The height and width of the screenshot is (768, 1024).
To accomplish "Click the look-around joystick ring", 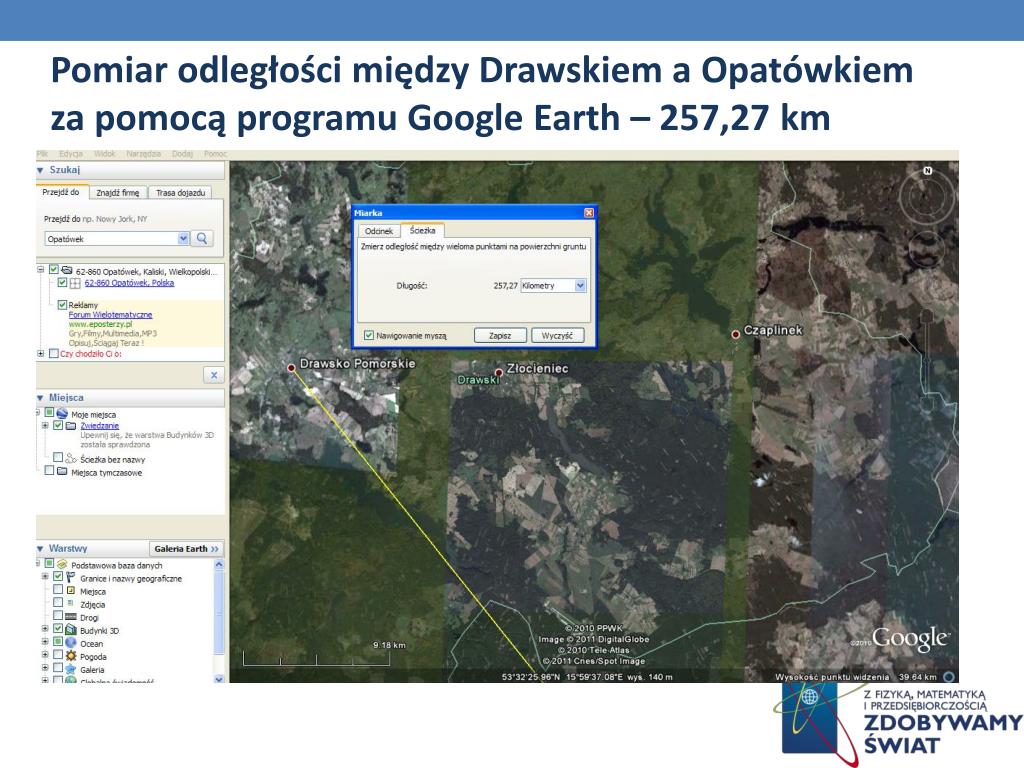I will [x=926, y=196].
